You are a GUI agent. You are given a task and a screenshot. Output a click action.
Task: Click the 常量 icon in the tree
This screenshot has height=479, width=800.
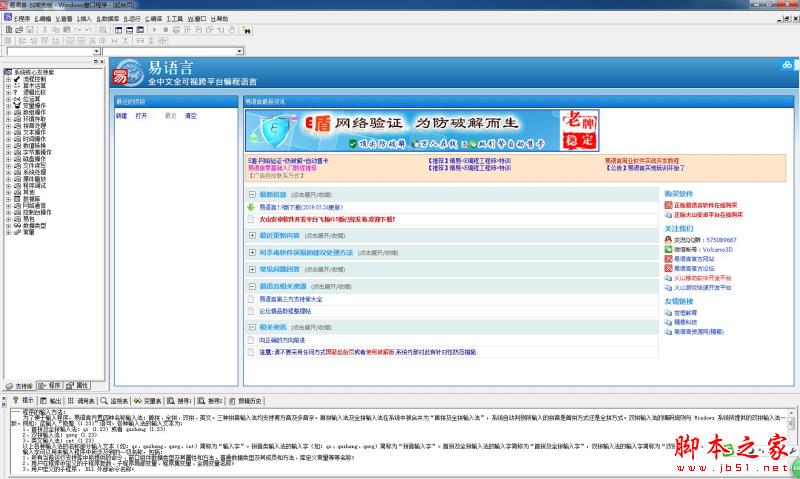[x=17, y=232]
